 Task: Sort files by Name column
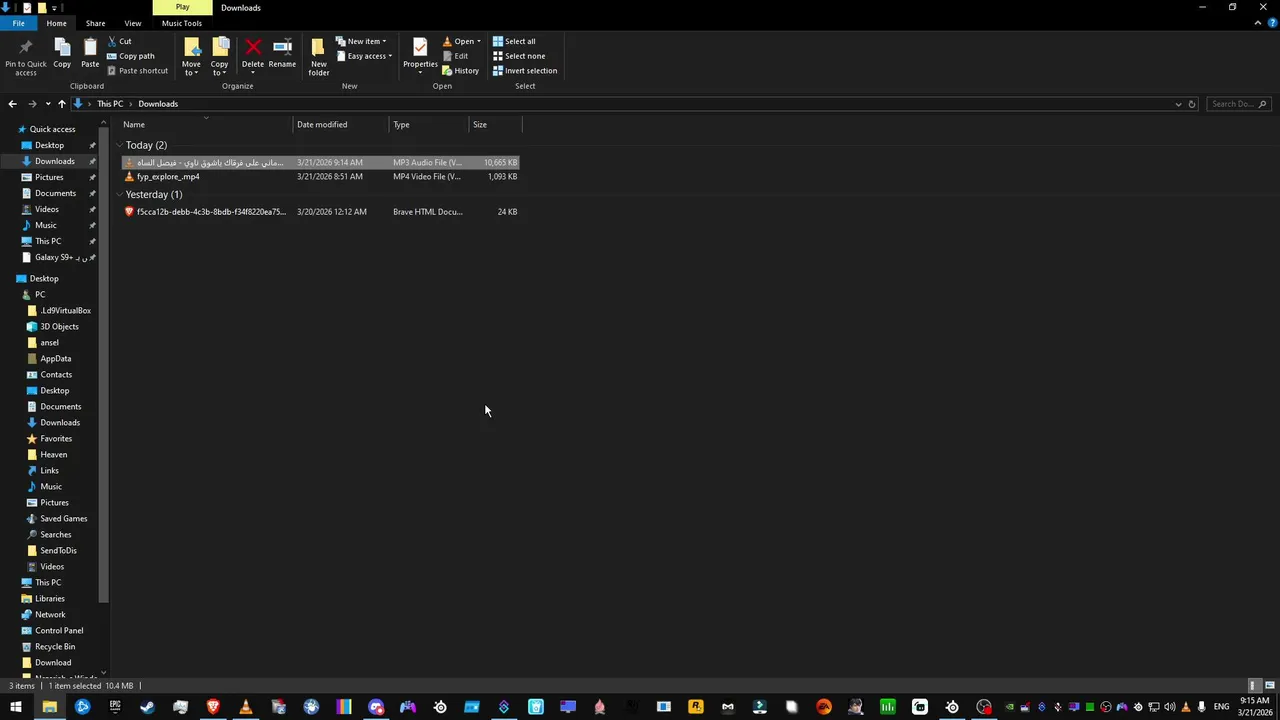click(205, 124)
